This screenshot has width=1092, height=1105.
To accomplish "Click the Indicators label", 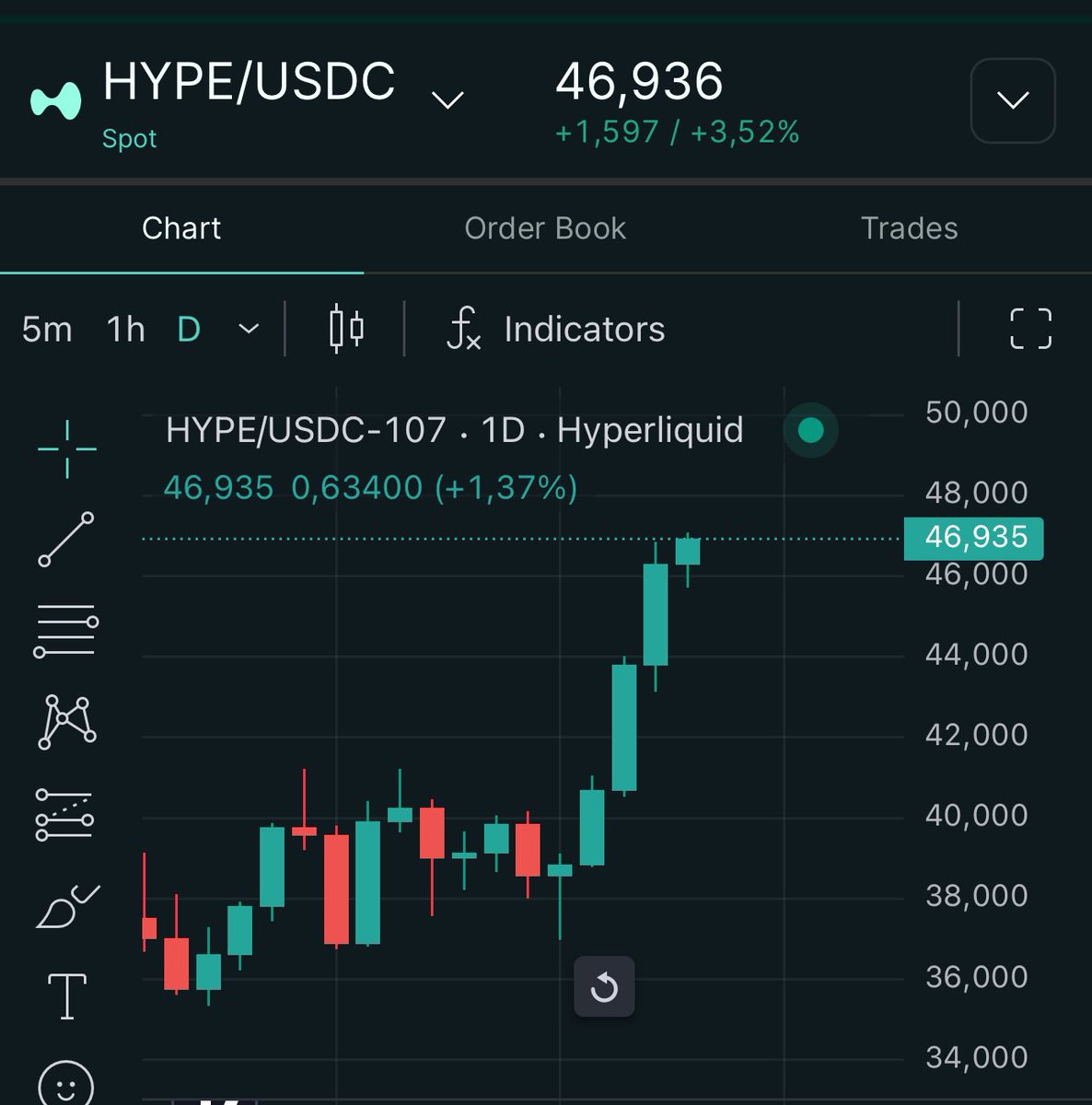I will pos(585,329).
